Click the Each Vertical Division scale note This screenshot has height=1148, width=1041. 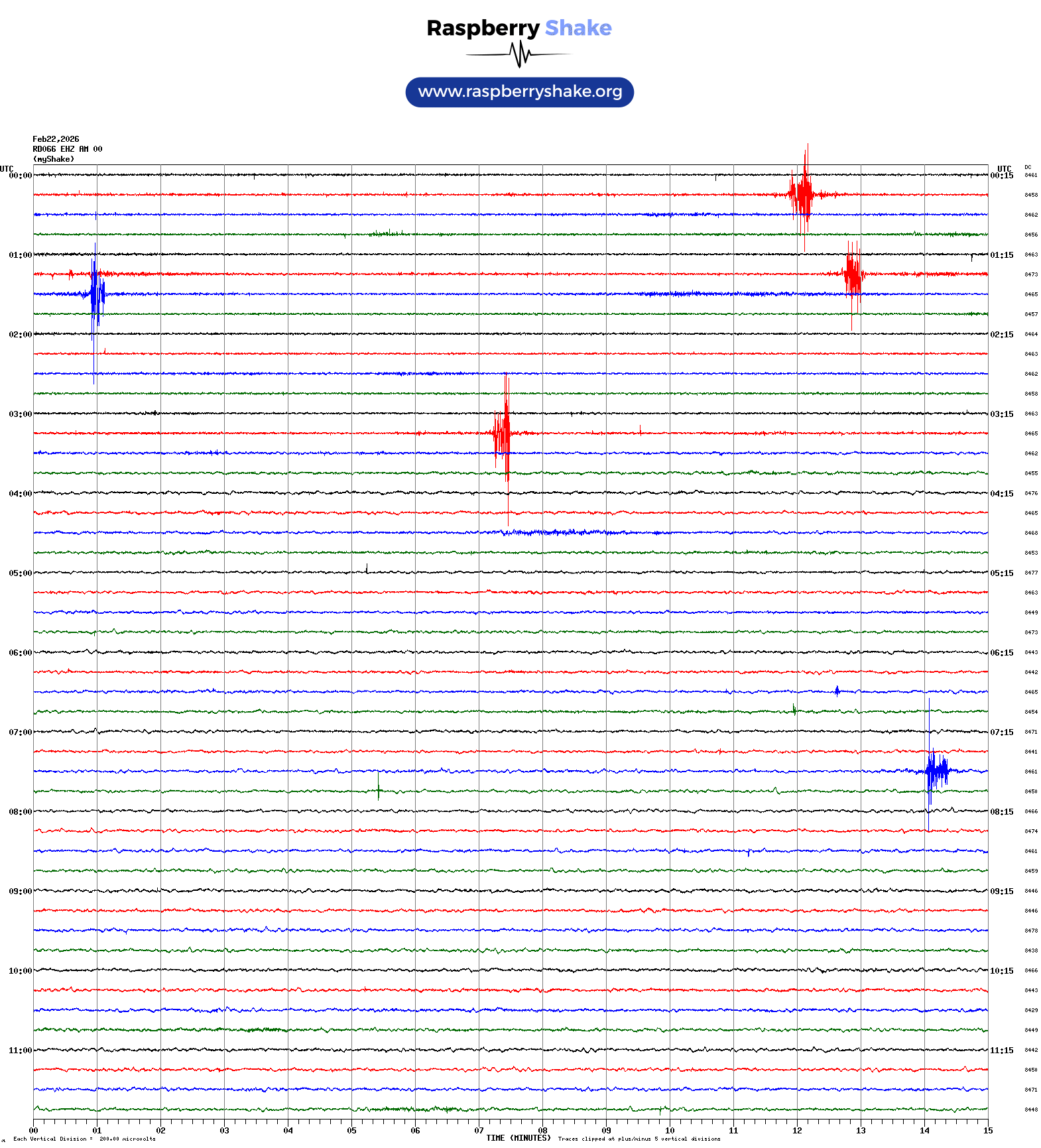tap(84, 1139)
